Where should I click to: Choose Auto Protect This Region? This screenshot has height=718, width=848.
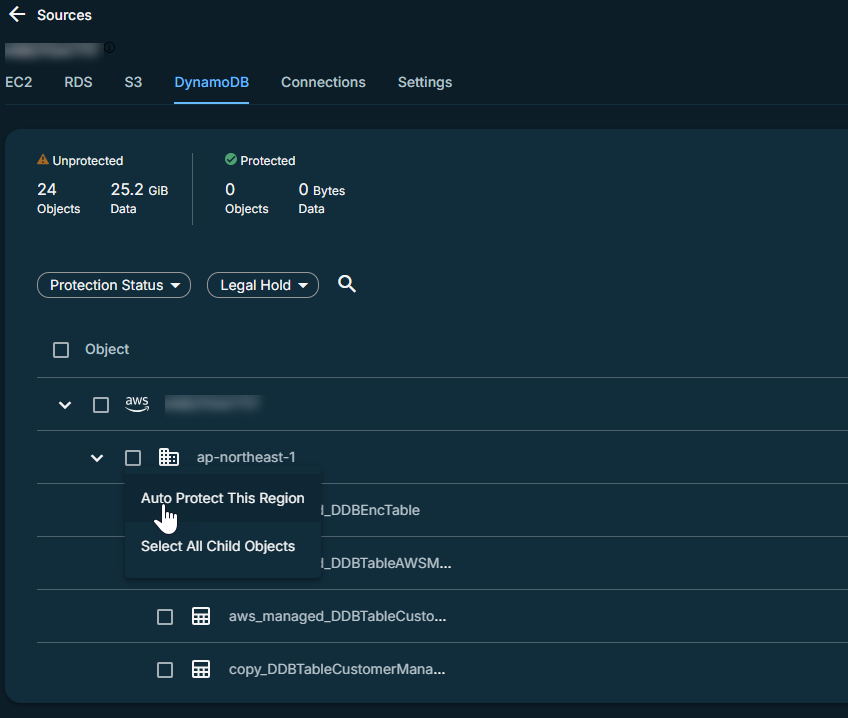[x=223, y=498]
